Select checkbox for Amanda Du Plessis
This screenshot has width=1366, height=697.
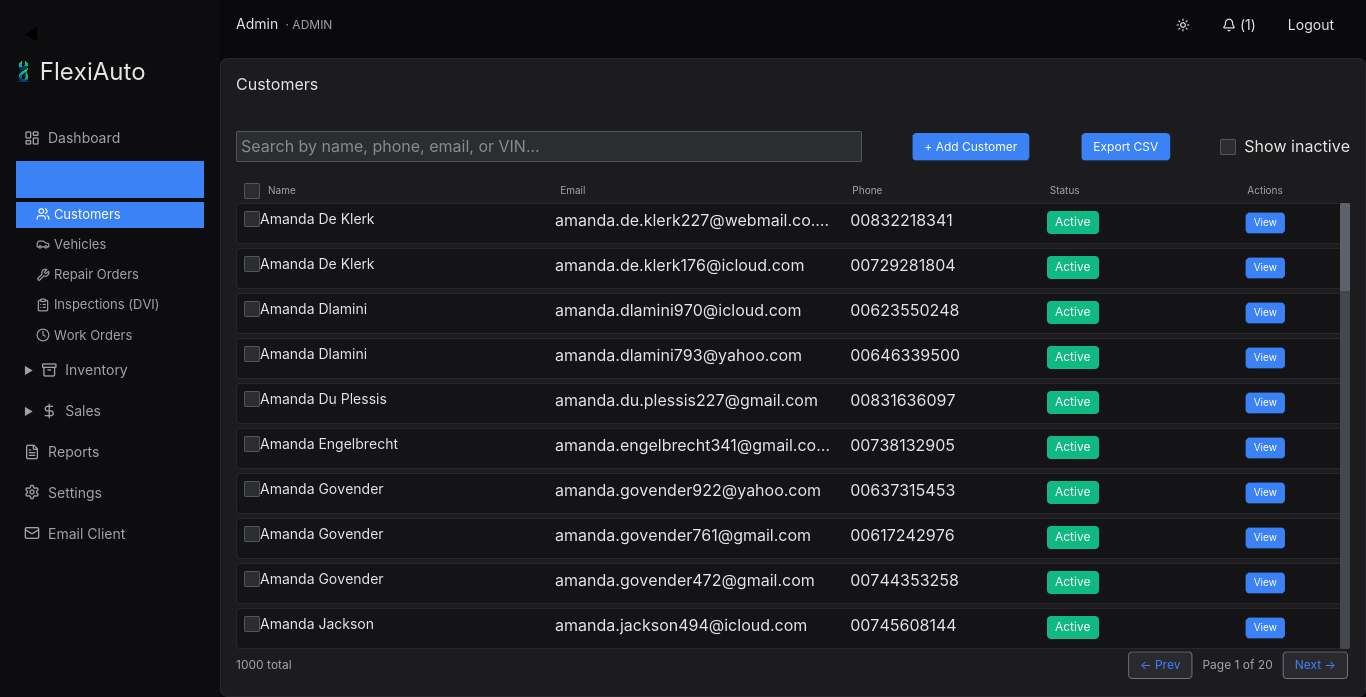tap(252, 399)
